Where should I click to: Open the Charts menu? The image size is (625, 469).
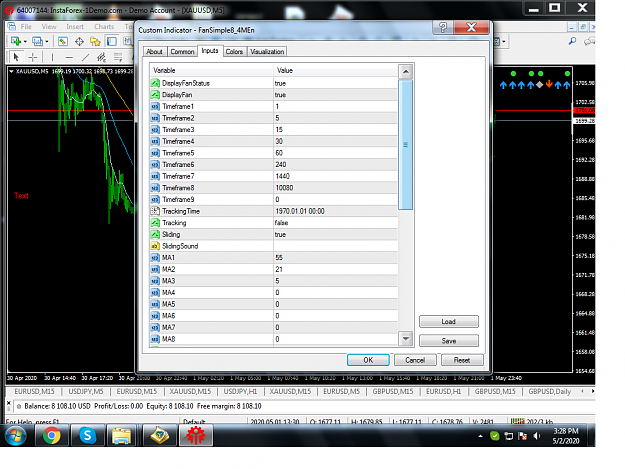(104, 27)
